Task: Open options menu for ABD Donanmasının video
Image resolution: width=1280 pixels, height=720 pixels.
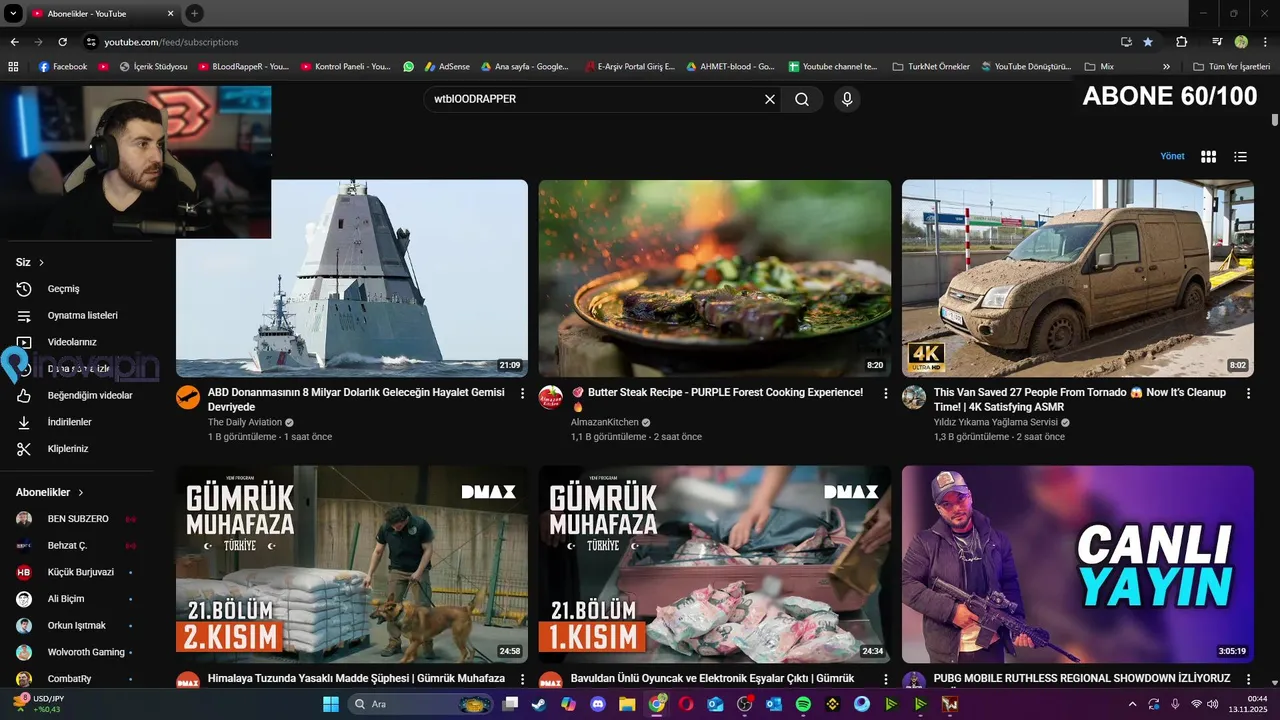Action: click(x=522, y=394)
